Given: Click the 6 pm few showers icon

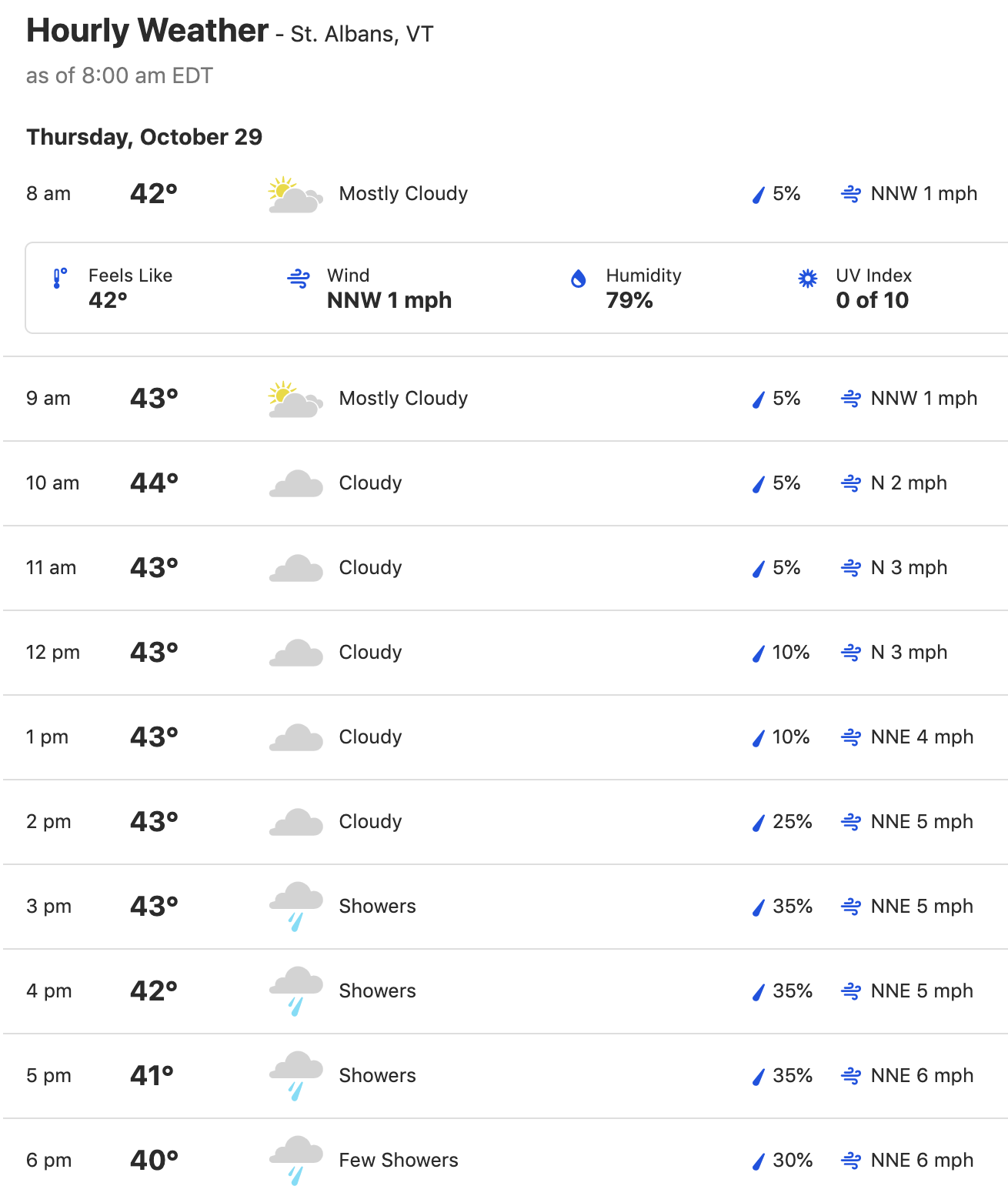Looking at the screenshot, I should pos(295,1161).
